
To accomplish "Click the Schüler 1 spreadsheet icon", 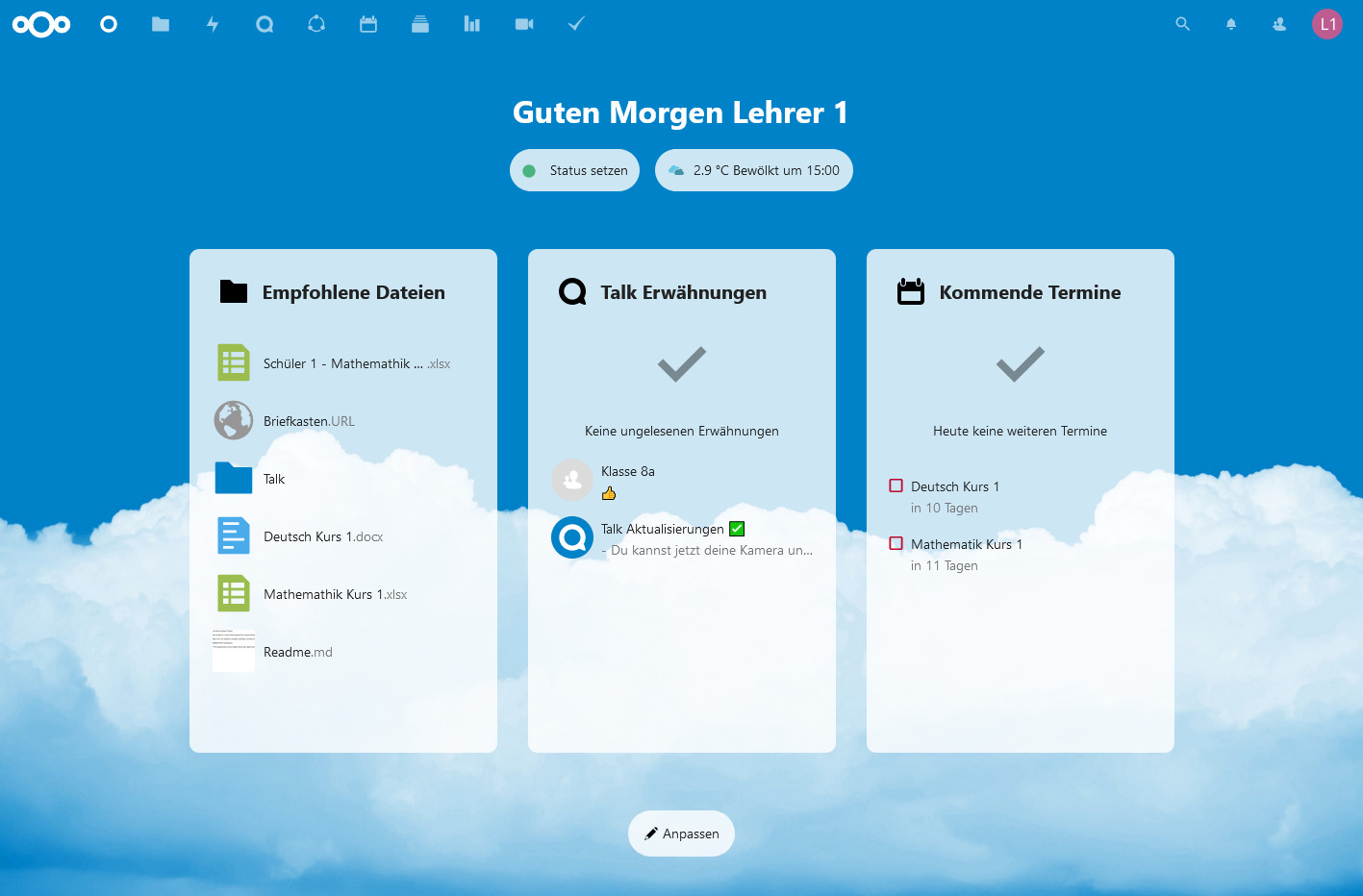I will 234,362.
